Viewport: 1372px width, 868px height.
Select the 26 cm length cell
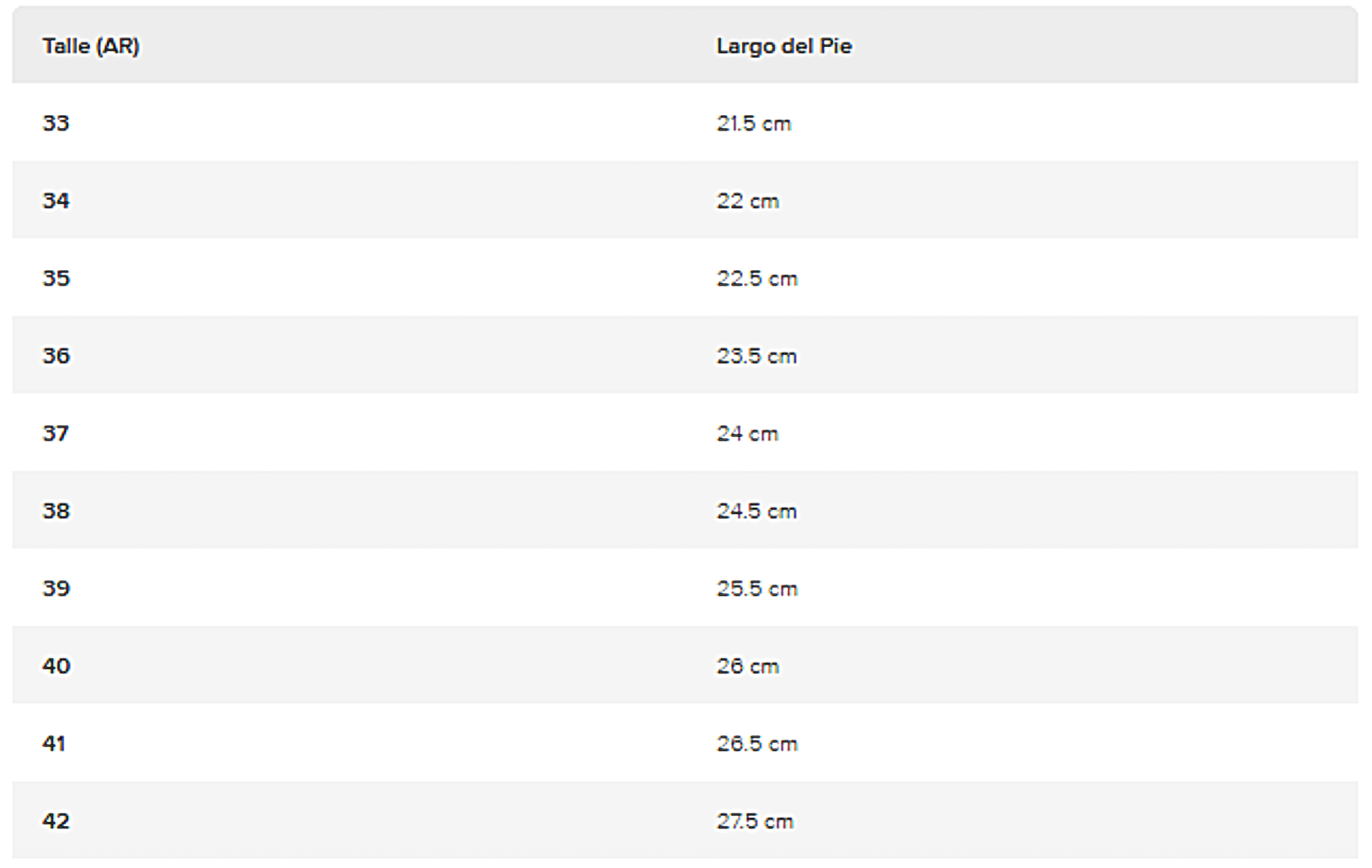(747, 666)
